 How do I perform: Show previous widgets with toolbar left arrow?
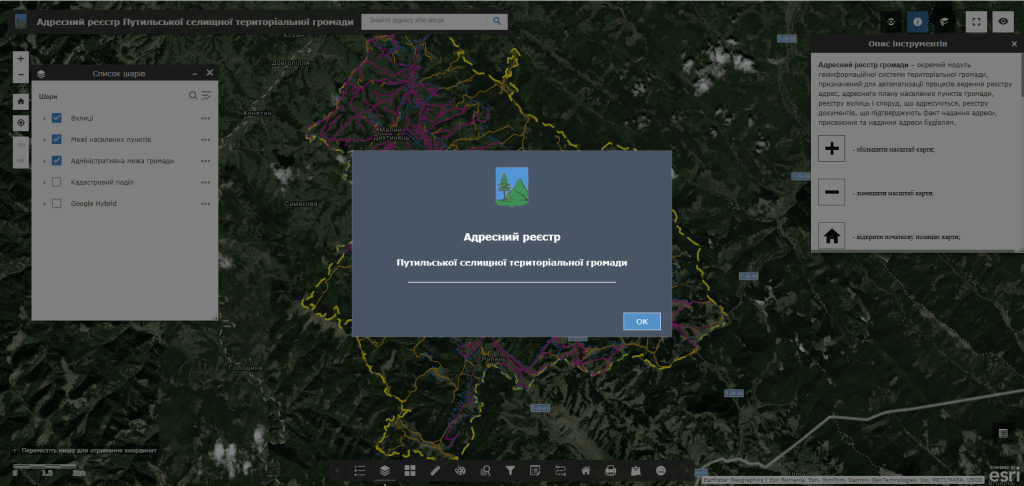(x=338, y=470)
